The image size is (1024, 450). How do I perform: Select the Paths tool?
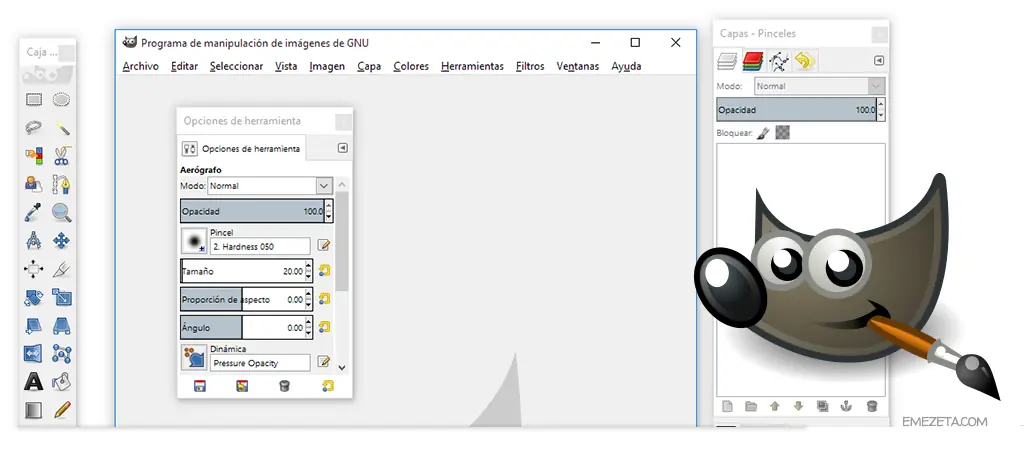tap(61, 184)
